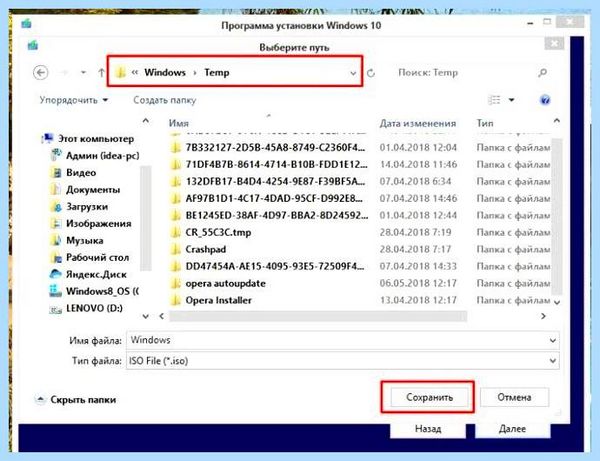600x461 pixels.
Task: Click the horizontal scrollbar thumb
Action: [318, 316]
